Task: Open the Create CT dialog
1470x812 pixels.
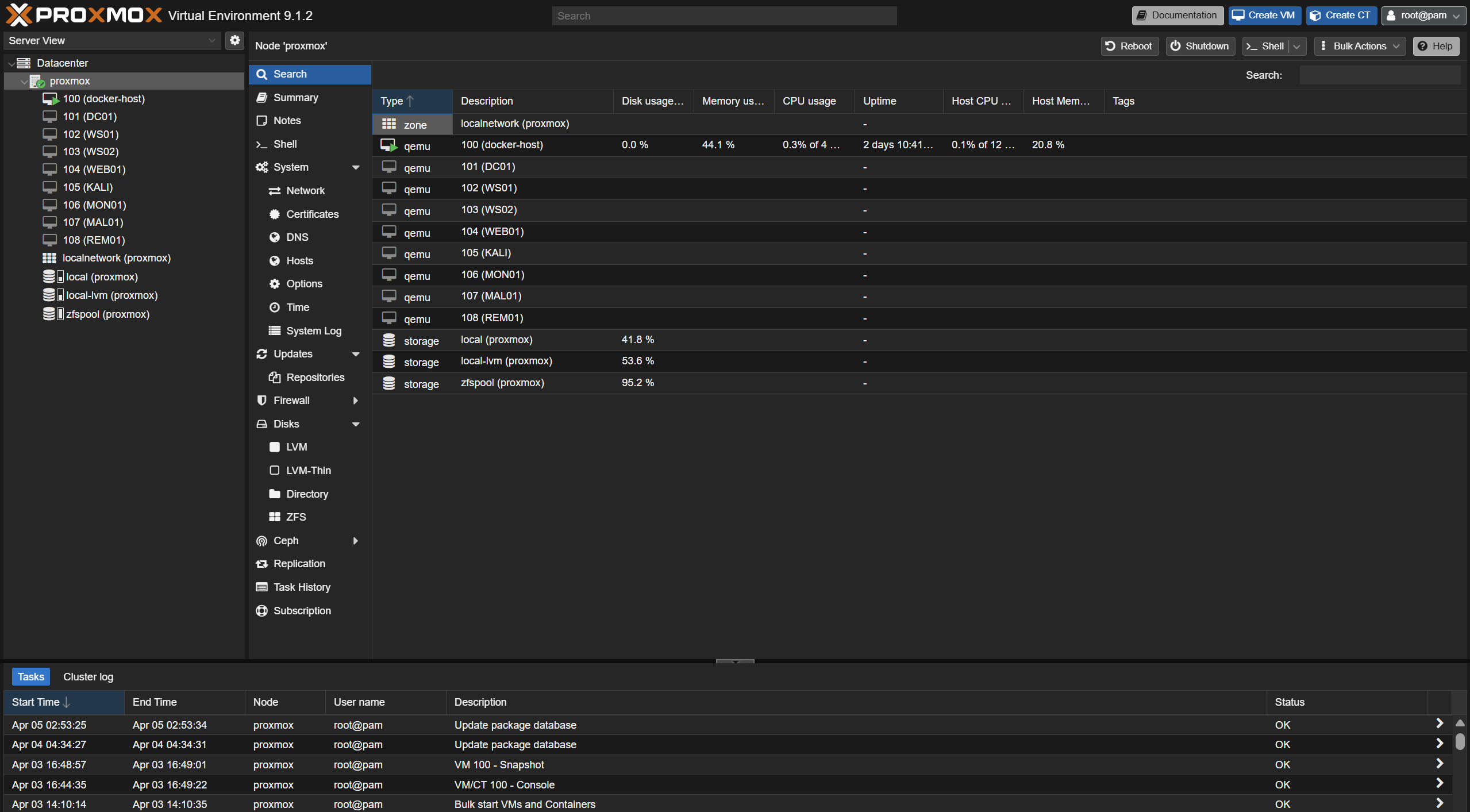Action: tap(1341, 16)
